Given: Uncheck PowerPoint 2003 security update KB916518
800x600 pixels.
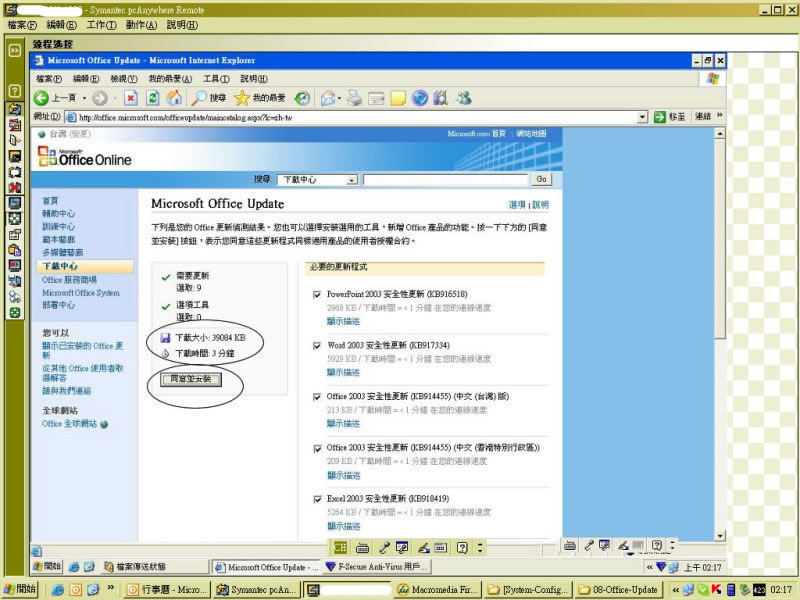Looking at the screenshot, I should [317, 294].
